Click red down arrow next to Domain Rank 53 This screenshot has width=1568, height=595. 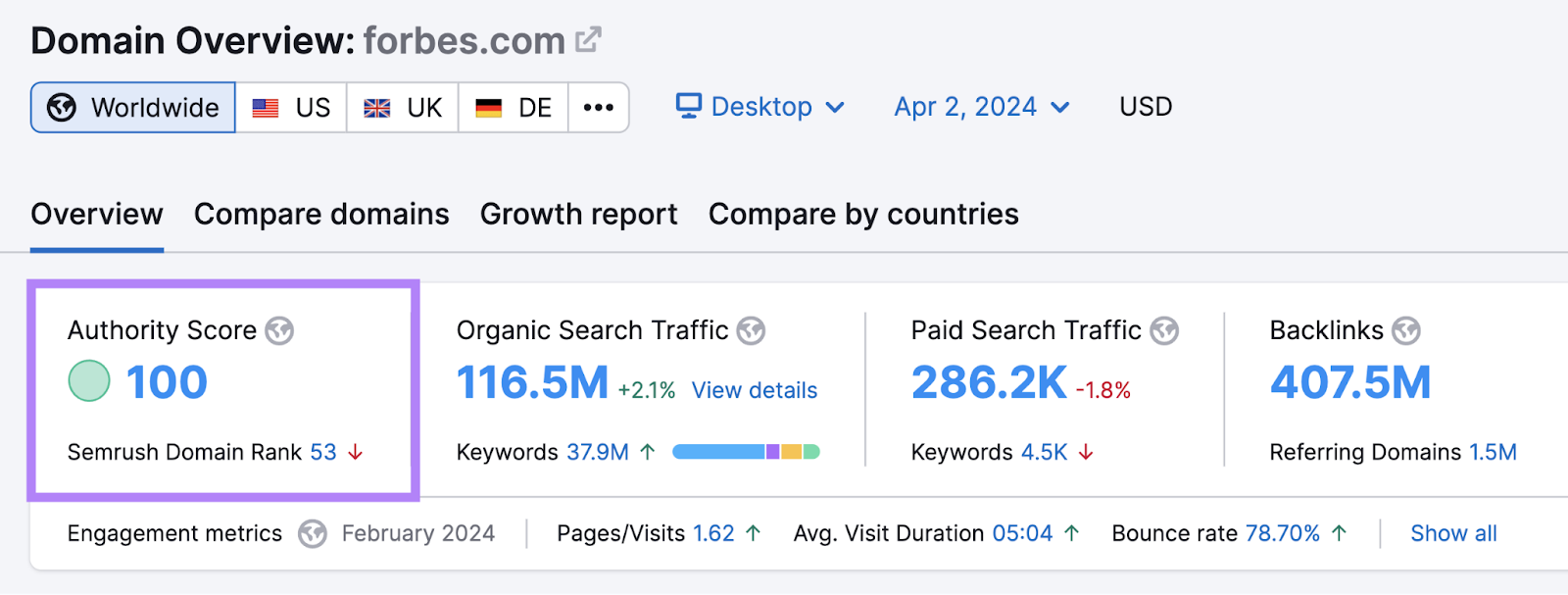tap(356, 452)
